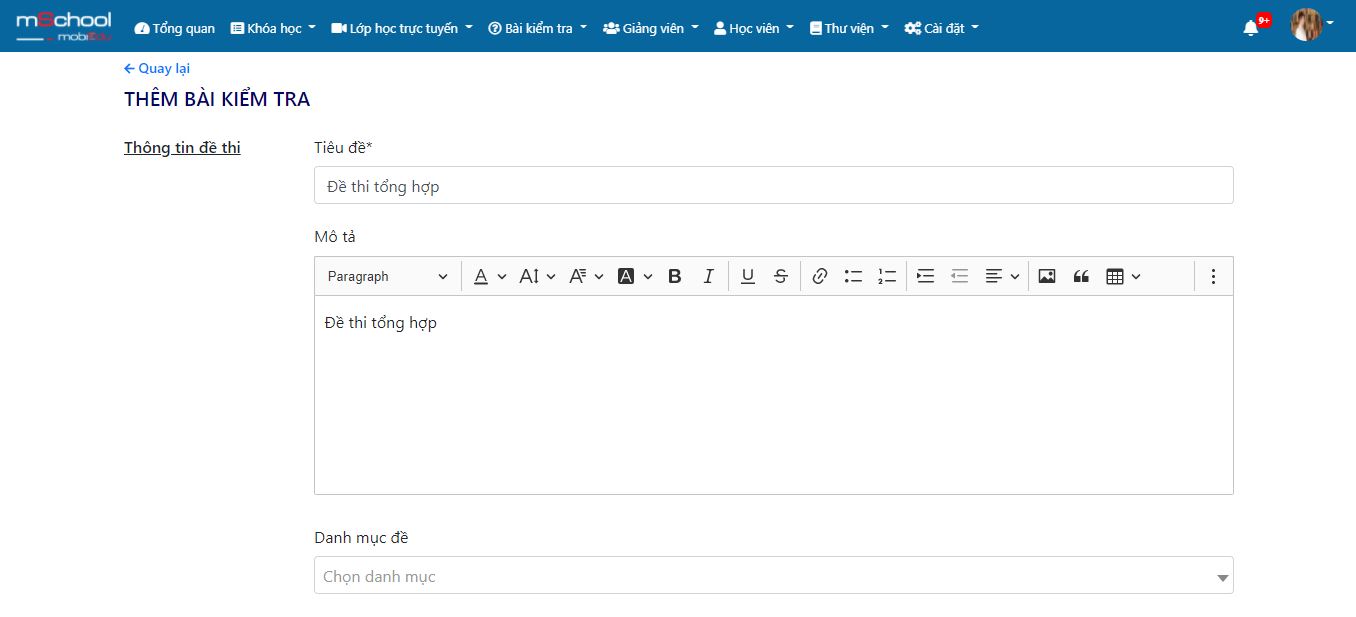Open the font size dropdown
The image size is (1356, 617).
pos(538,276)
